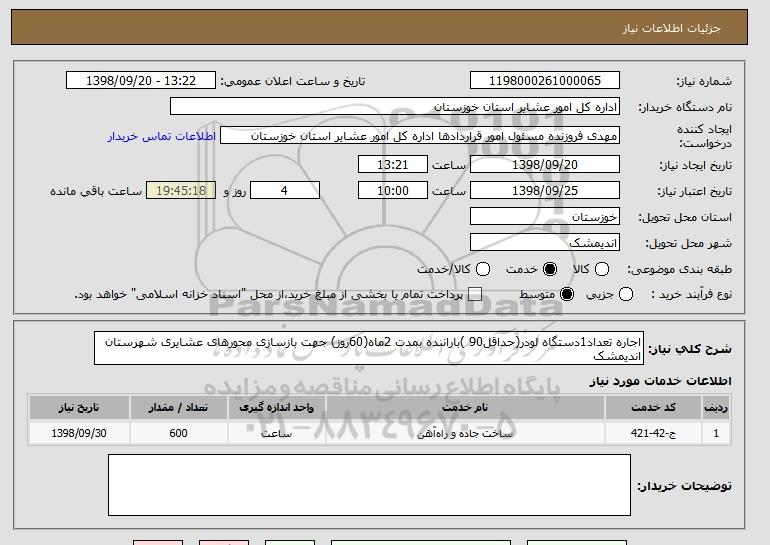Choose the متوسط purchase process option
770x545 pixels.
[x=567, y=294]
